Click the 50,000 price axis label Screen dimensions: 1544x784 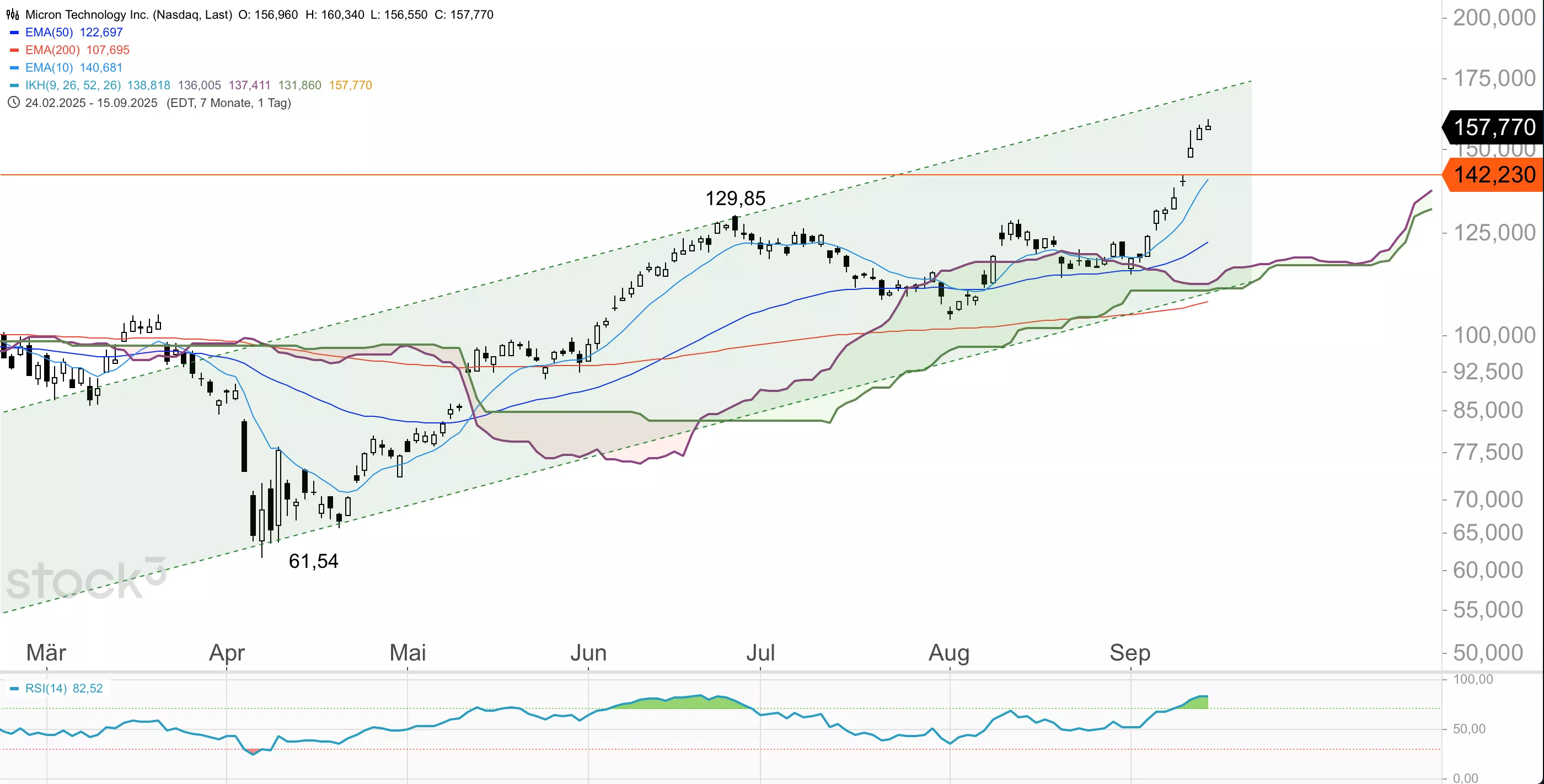1488,652
